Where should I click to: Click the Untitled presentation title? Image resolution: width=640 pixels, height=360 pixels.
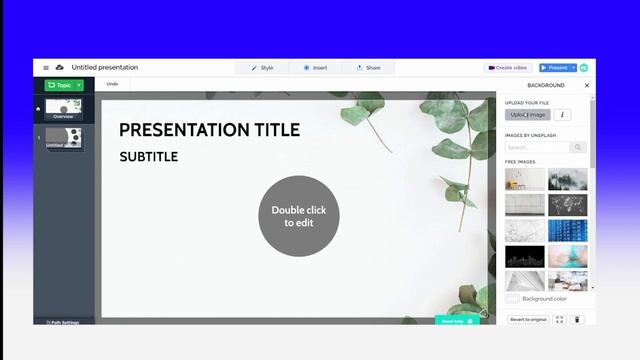105,67
